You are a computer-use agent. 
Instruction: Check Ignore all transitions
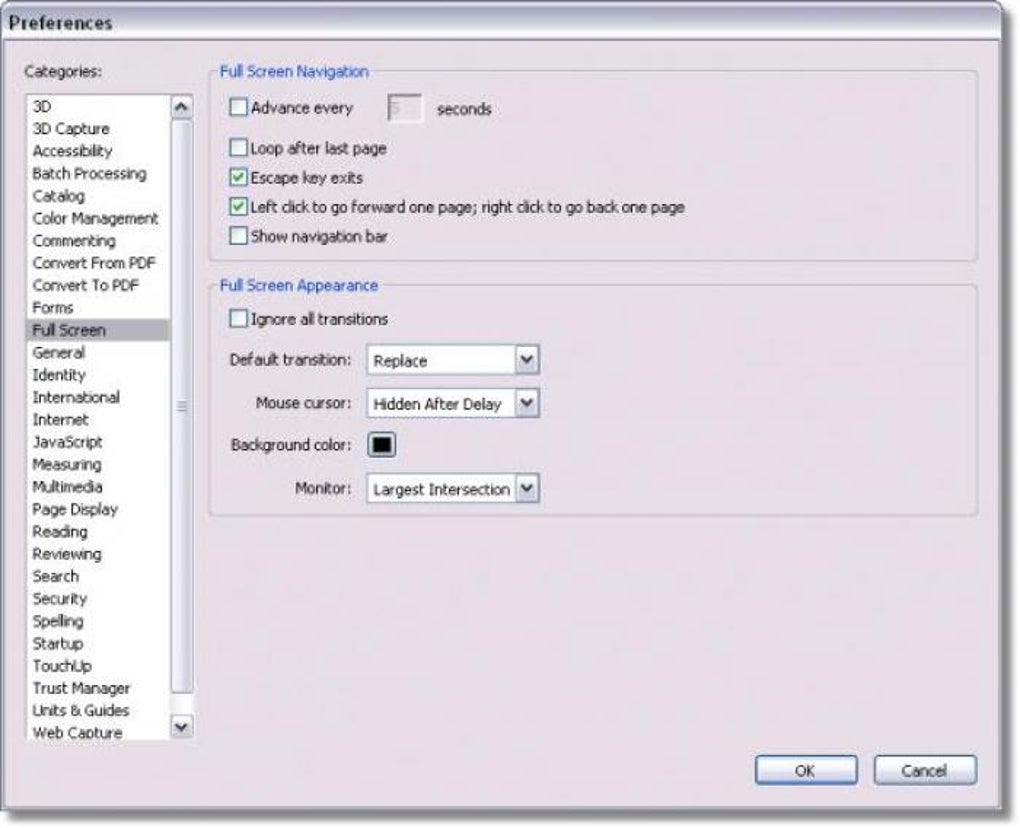pyautogui.click(x=239, y=319)
